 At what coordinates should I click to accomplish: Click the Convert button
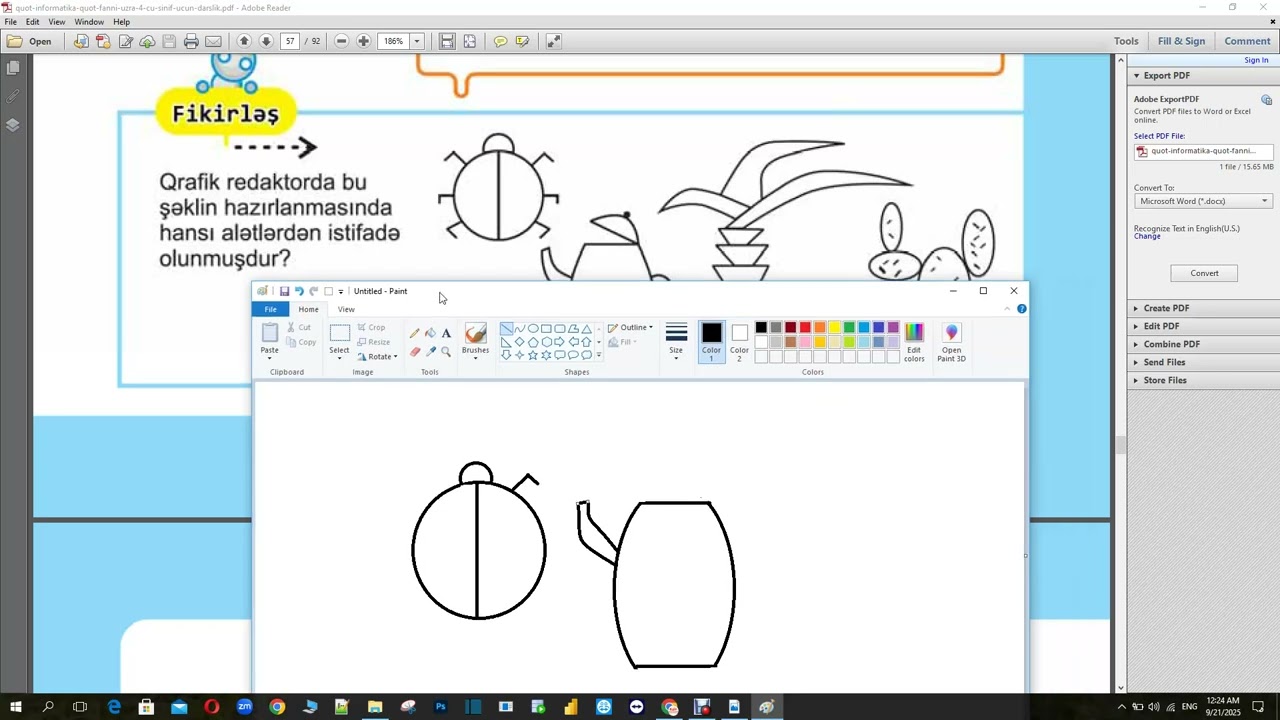[x=1204, y=273]
